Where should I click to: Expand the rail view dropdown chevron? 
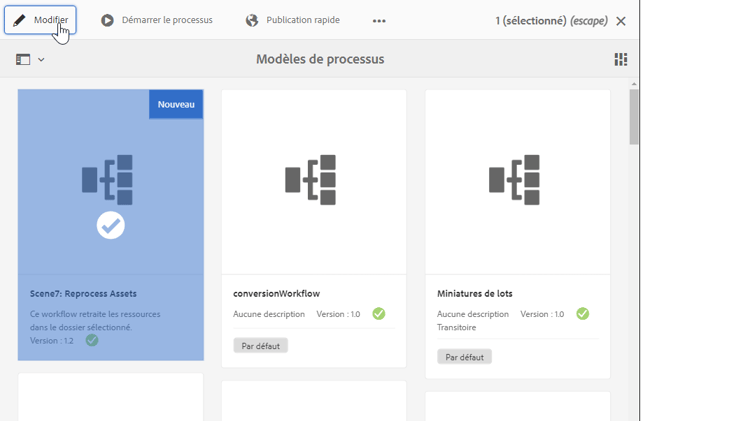coord(41,60)
